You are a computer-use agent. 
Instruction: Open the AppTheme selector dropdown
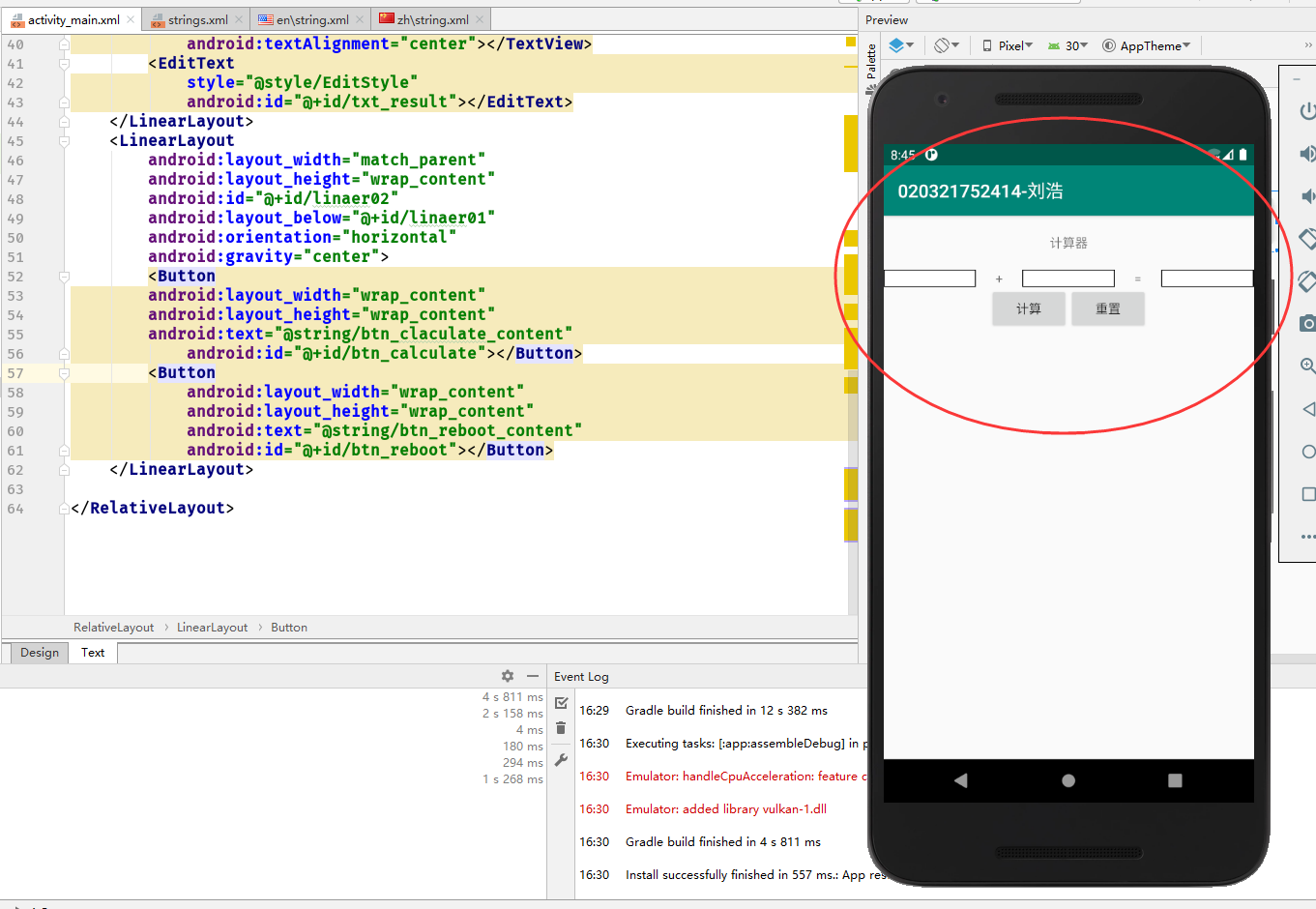(1146, 44)
